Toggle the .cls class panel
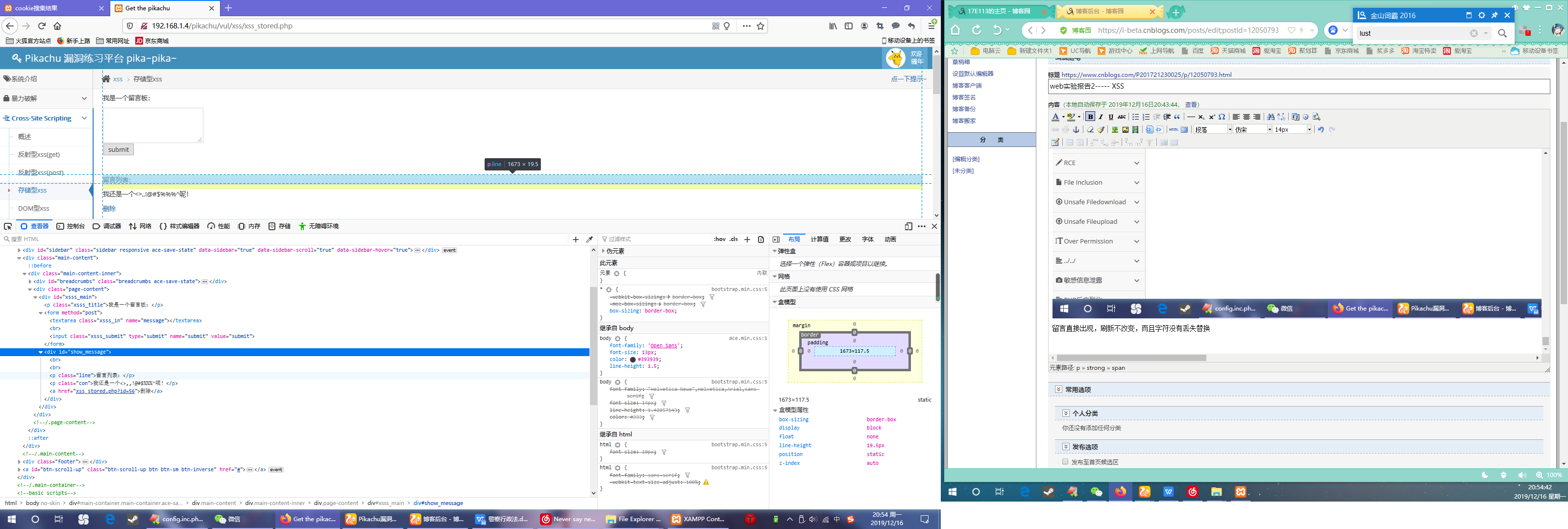Screen dimensions: 1568x529 pos(734,239)
